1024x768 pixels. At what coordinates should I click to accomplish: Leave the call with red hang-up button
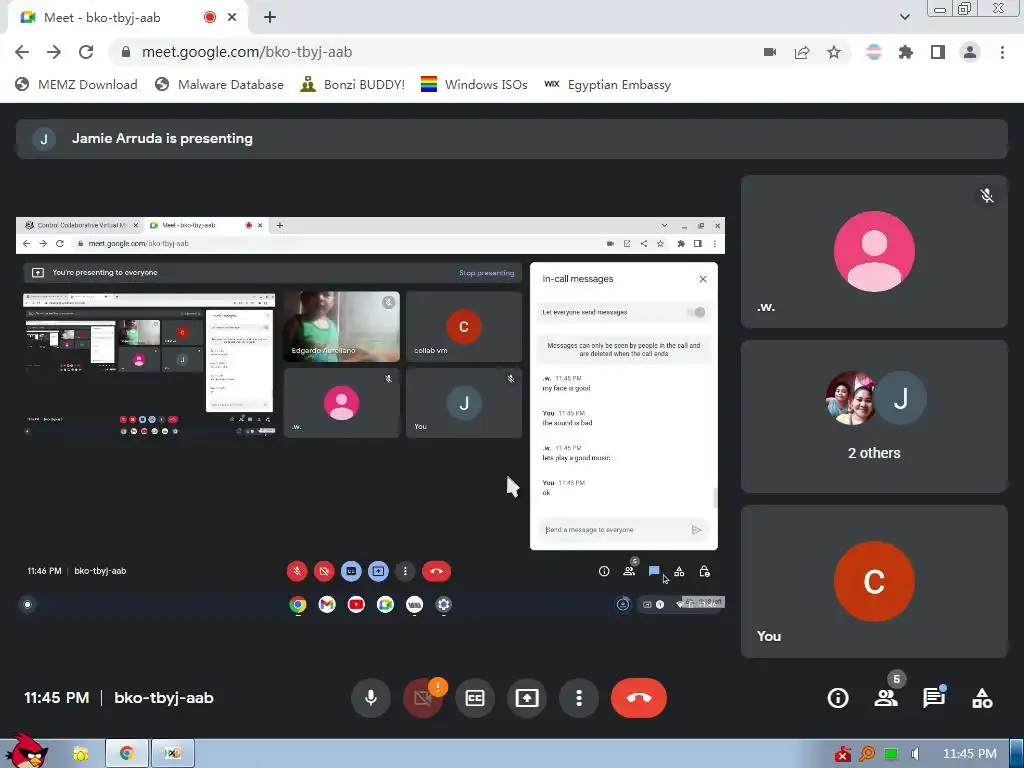coord(639,698)
